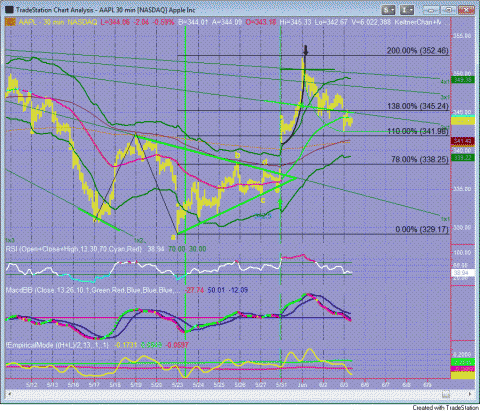Click the MacdBB indicator title text
This screenshot has width=480, height=411.
(93, 290)
